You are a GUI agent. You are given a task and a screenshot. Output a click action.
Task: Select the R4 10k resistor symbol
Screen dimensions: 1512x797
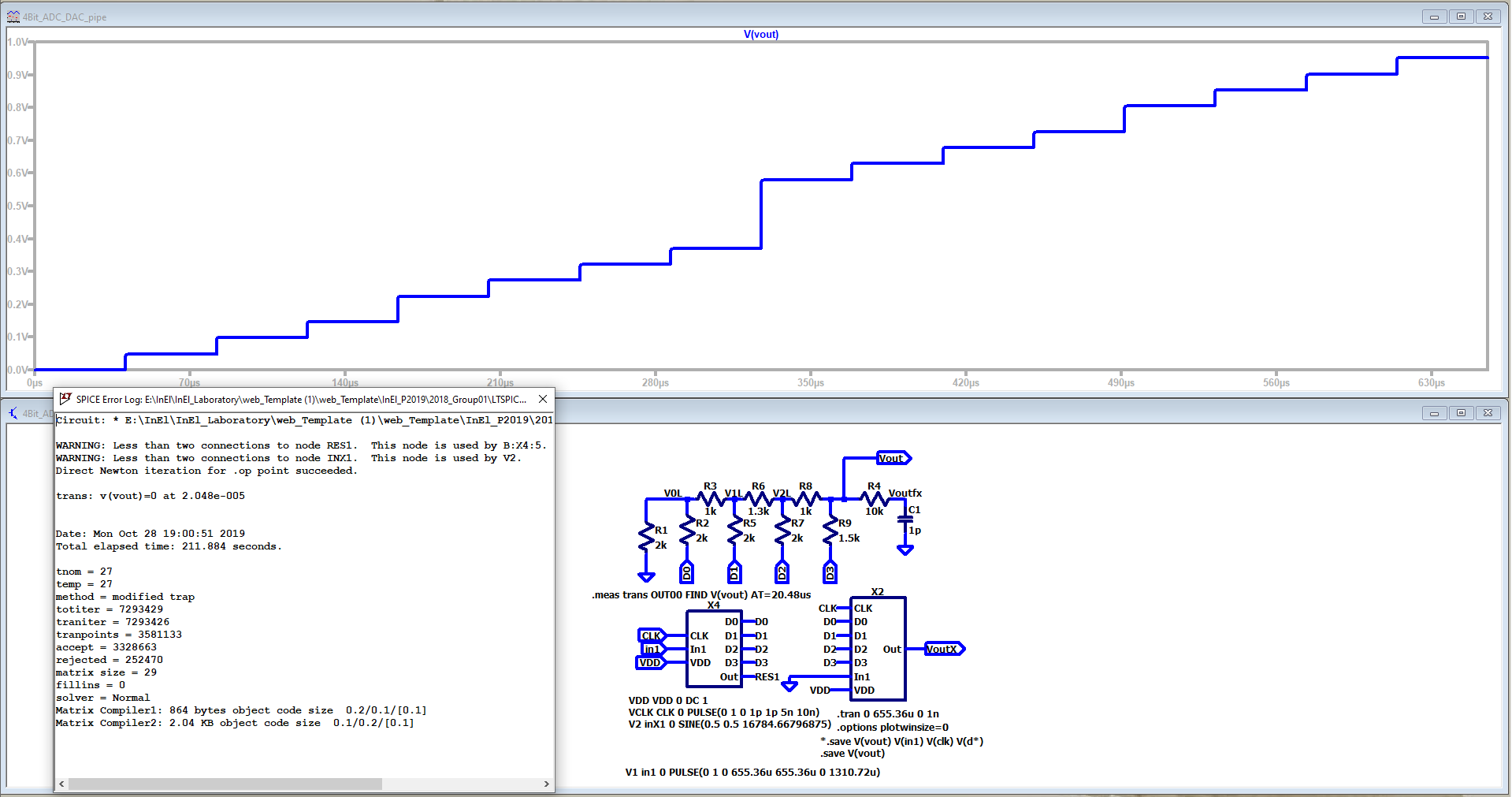click(874, 498)
